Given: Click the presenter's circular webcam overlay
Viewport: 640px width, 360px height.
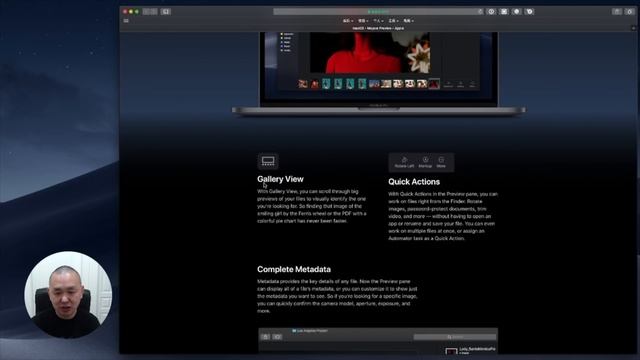Looking at the screenshot, I should click(x=68, y=294).
